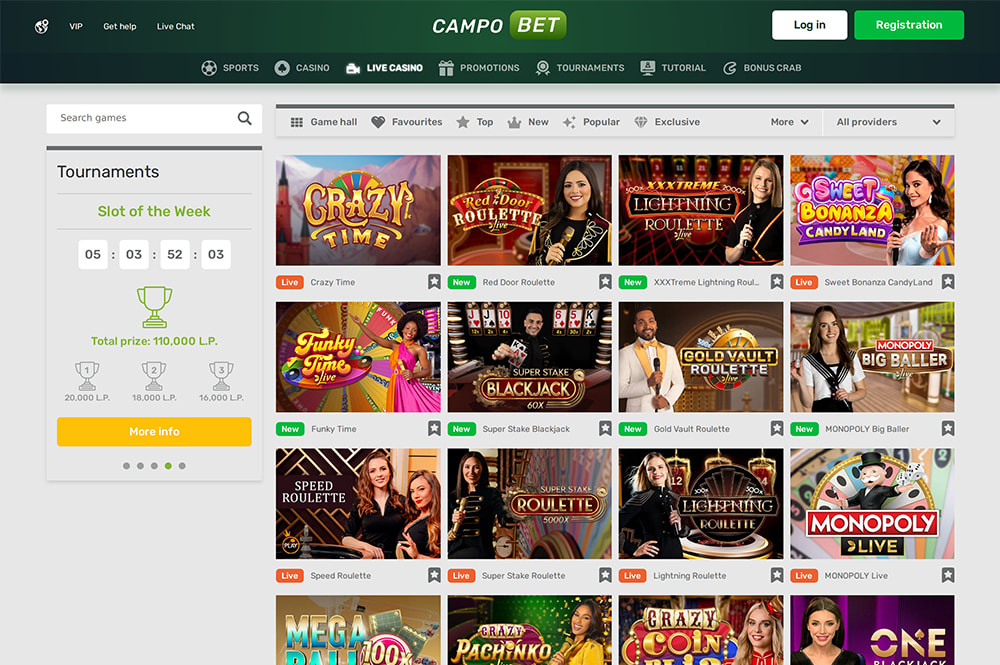Click the search magnifier icon

pyautogui.click(x=244, y=118)
